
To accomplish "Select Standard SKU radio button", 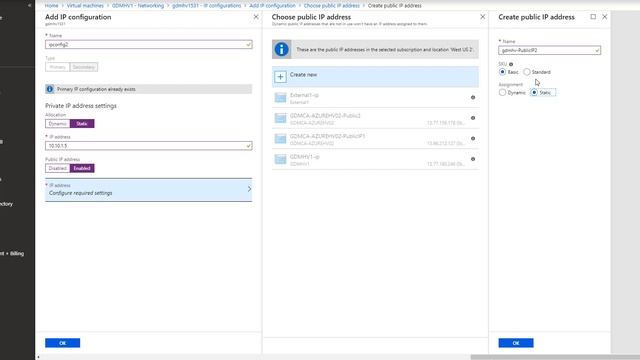I will [527, 72].
